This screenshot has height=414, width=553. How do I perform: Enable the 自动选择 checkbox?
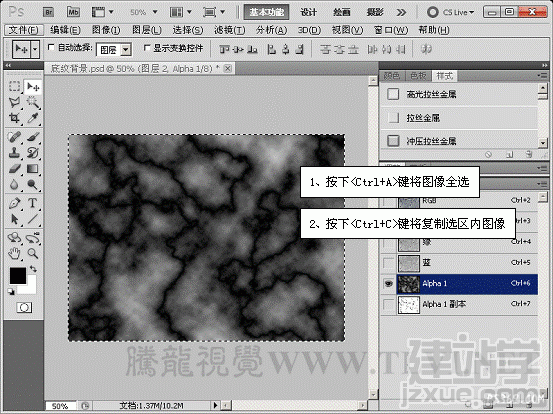point(51,47)
